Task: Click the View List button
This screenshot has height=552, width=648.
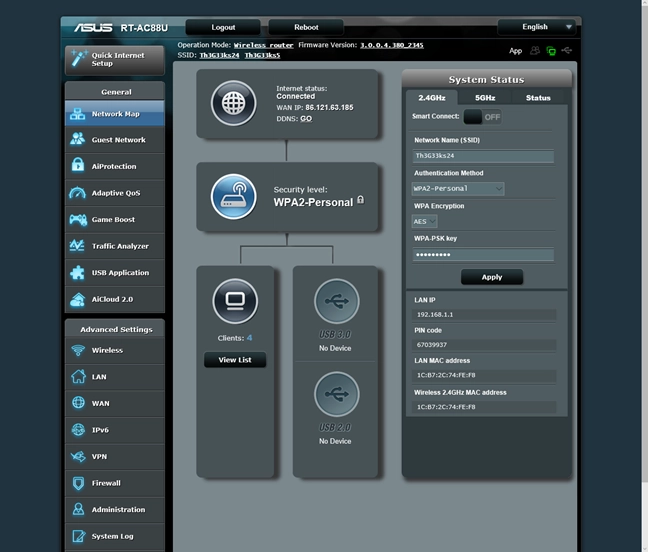Action: pyautogui.click(x=235, y=360)
